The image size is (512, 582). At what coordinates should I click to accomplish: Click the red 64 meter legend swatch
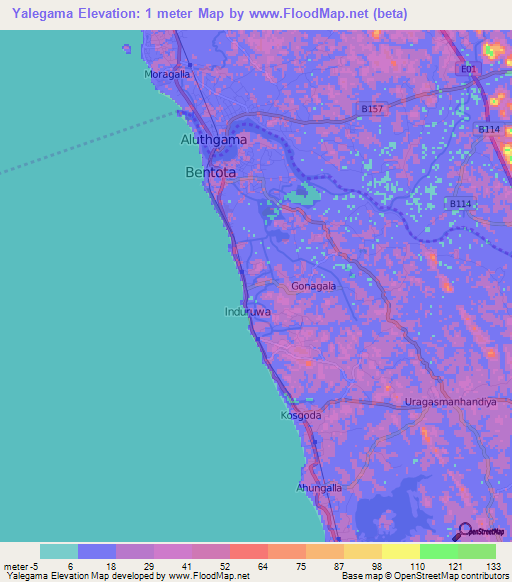(249, 552)
